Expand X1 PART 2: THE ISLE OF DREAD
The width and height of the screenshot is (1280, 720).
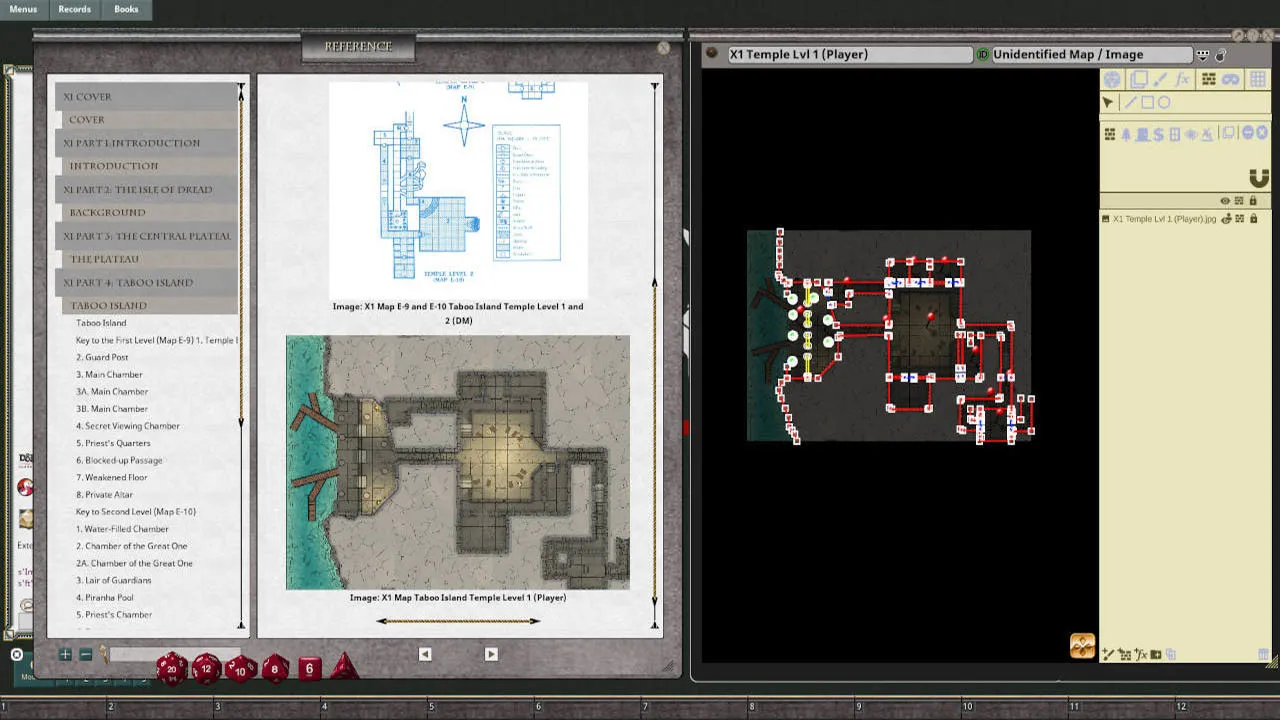pos(146,189)
